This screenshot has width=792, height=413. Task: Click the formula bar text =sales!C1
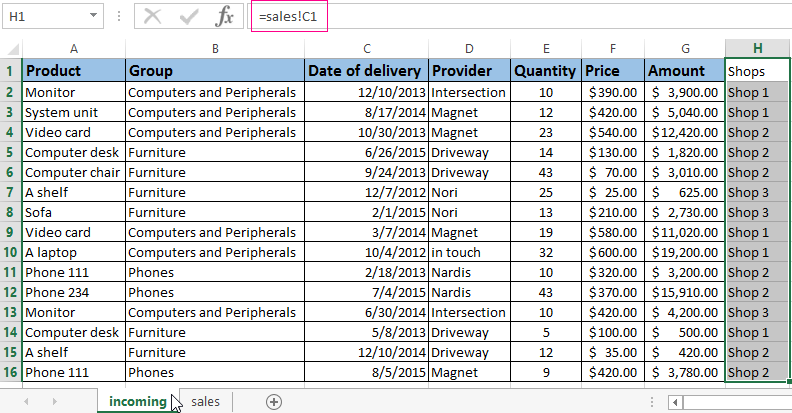pyautogui.click(x=290, y=16)
